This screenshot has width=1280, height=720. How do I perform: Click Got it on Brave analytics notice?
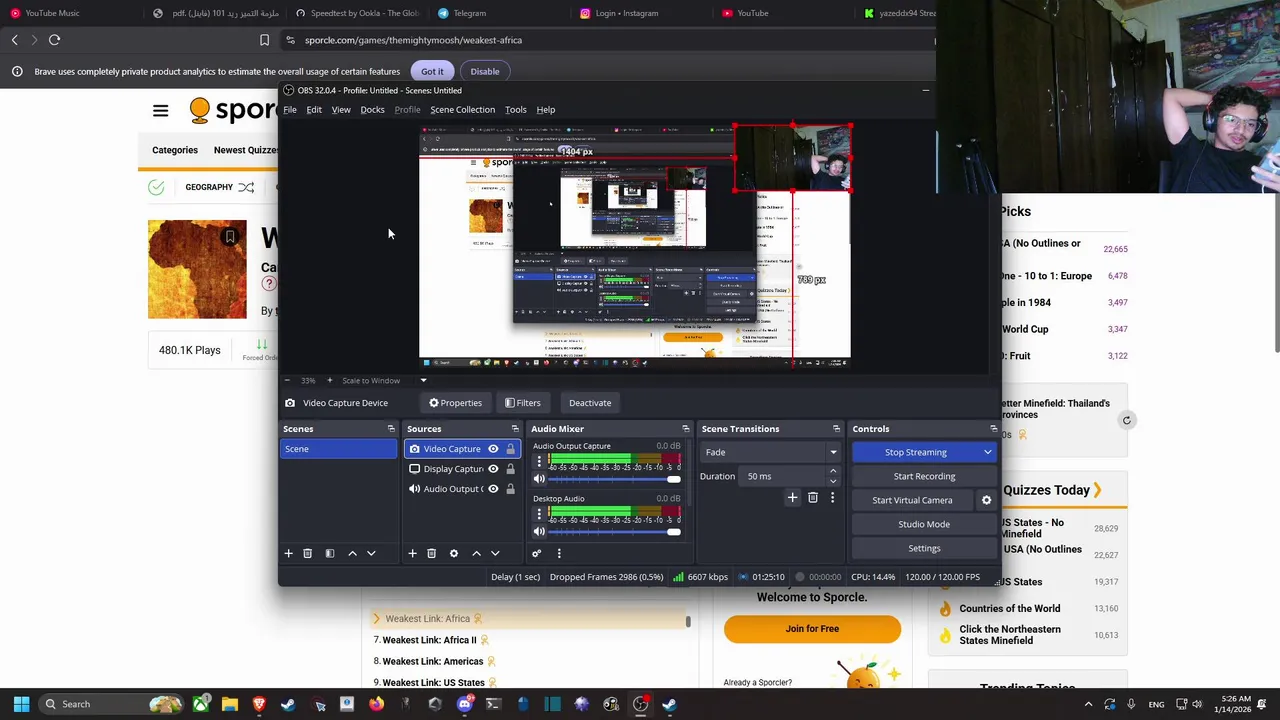432,71
